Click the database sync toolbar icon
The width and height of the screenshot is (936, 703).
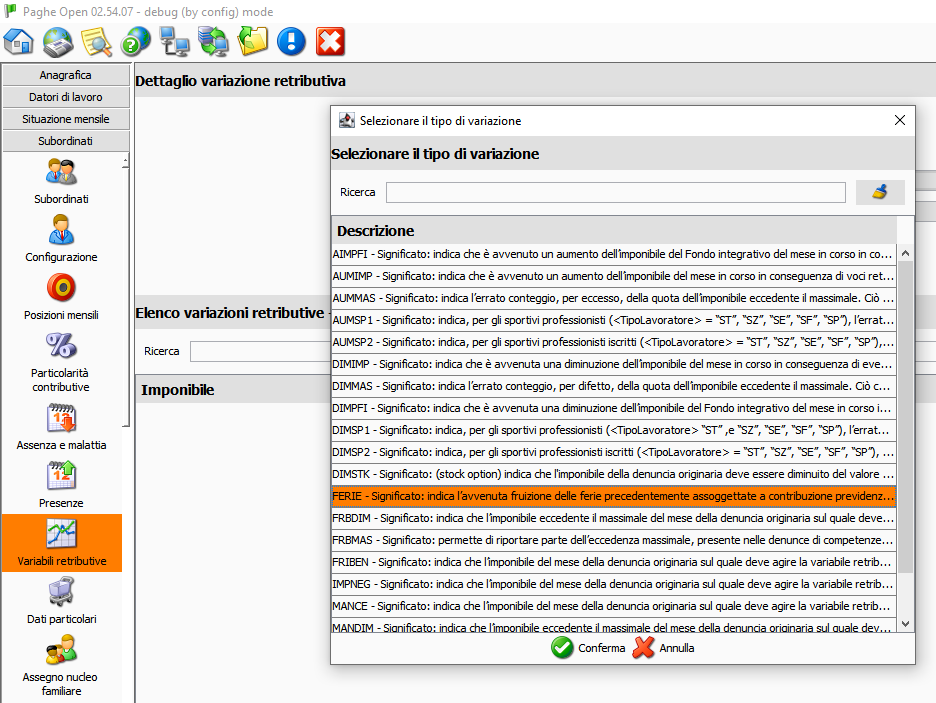214,42
